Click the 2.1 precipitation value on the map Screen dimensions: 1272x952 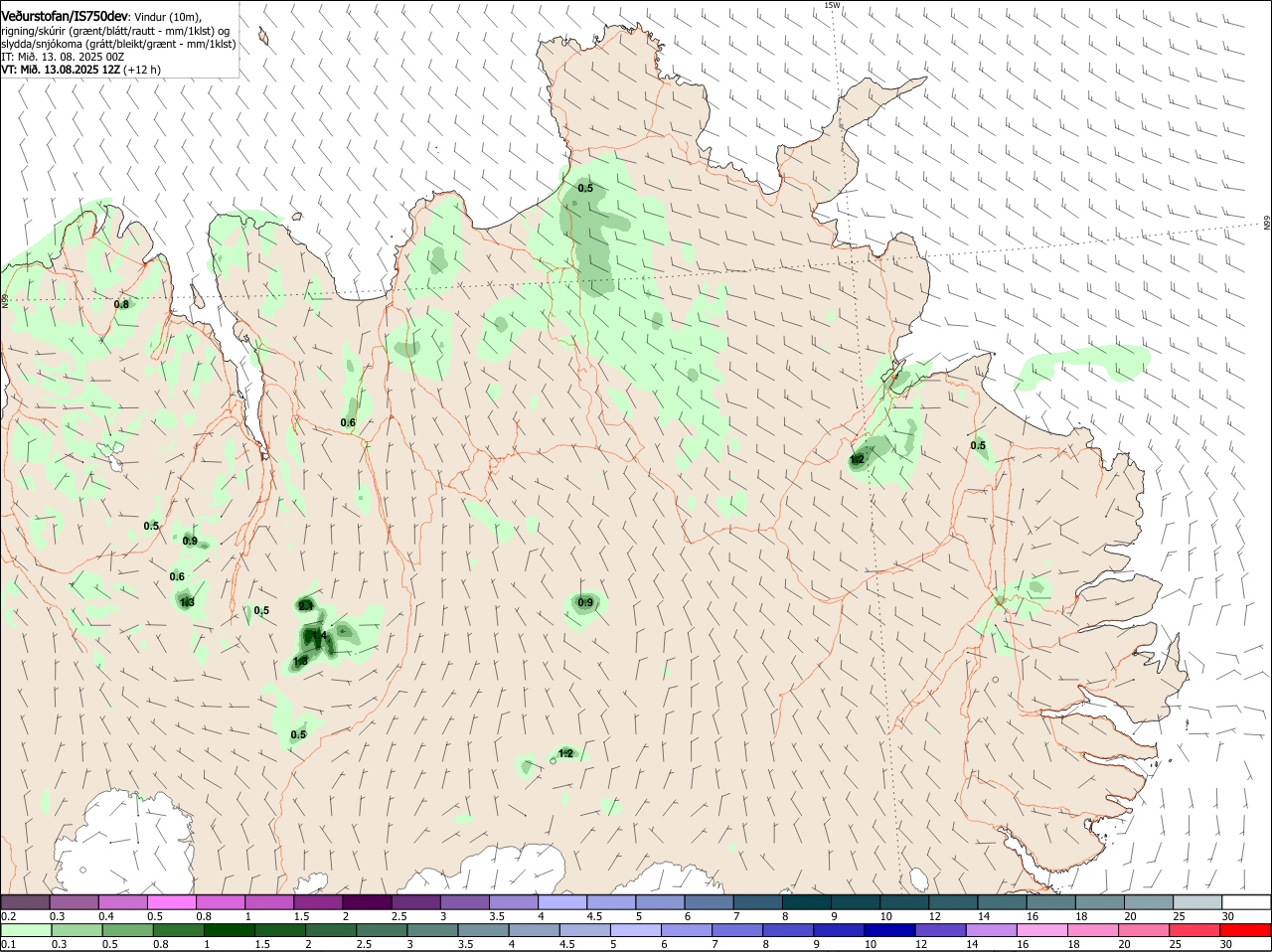pyautogui.click(x=305, y=605)
